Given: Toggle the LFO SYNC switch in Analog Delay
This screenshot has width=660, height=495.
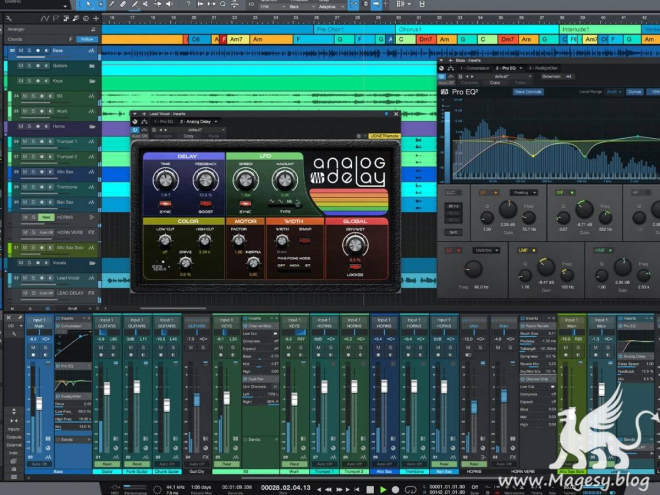Looking at the screenshot, I should point(245,204).
